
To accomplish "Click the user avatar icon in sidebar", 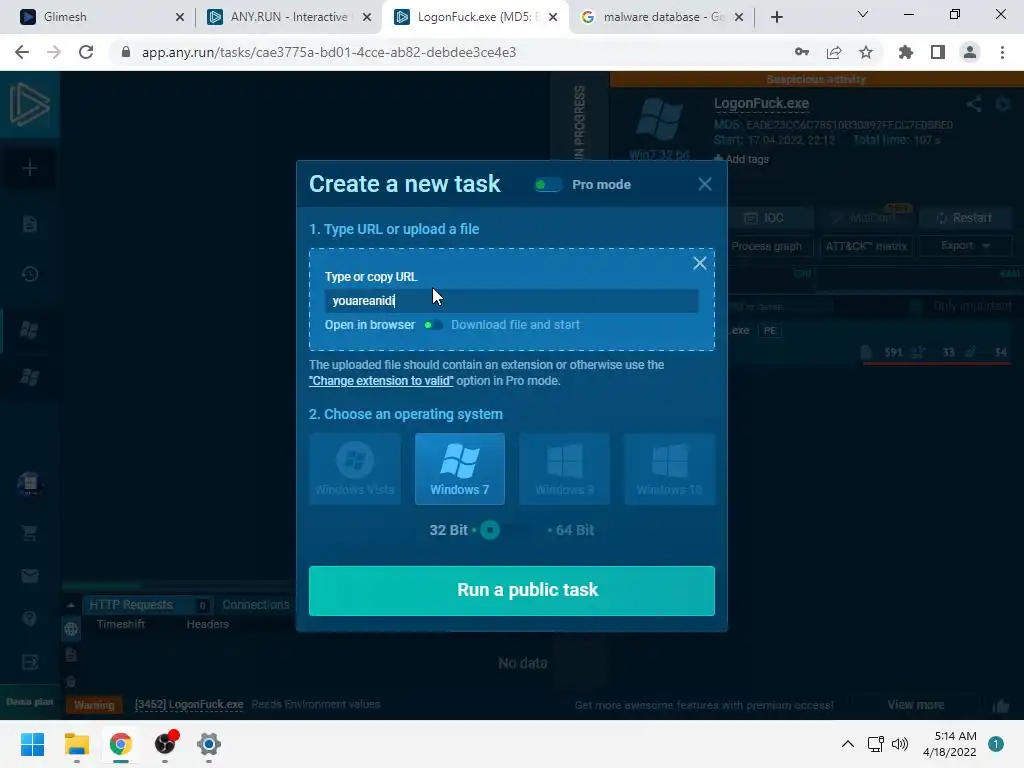I will point(29,484).
